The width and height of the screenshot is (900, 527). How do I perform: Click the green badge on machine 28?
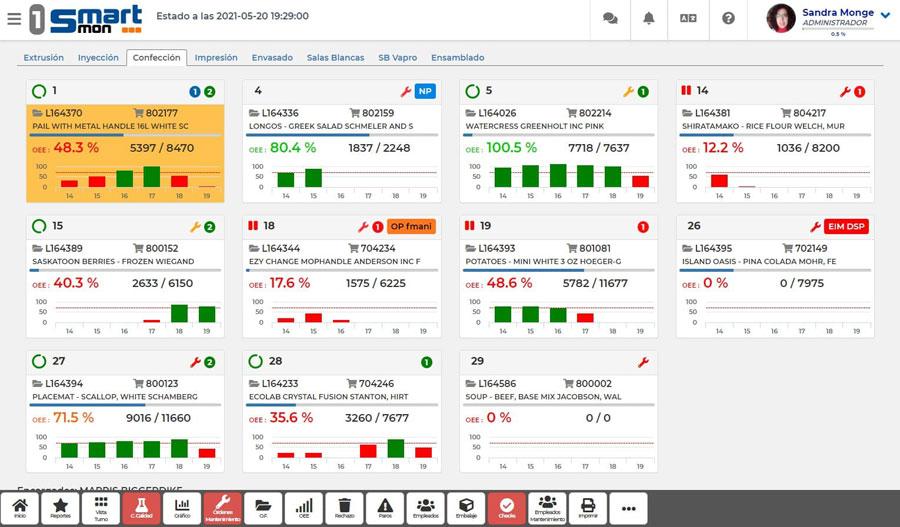[x=426, y=362]
